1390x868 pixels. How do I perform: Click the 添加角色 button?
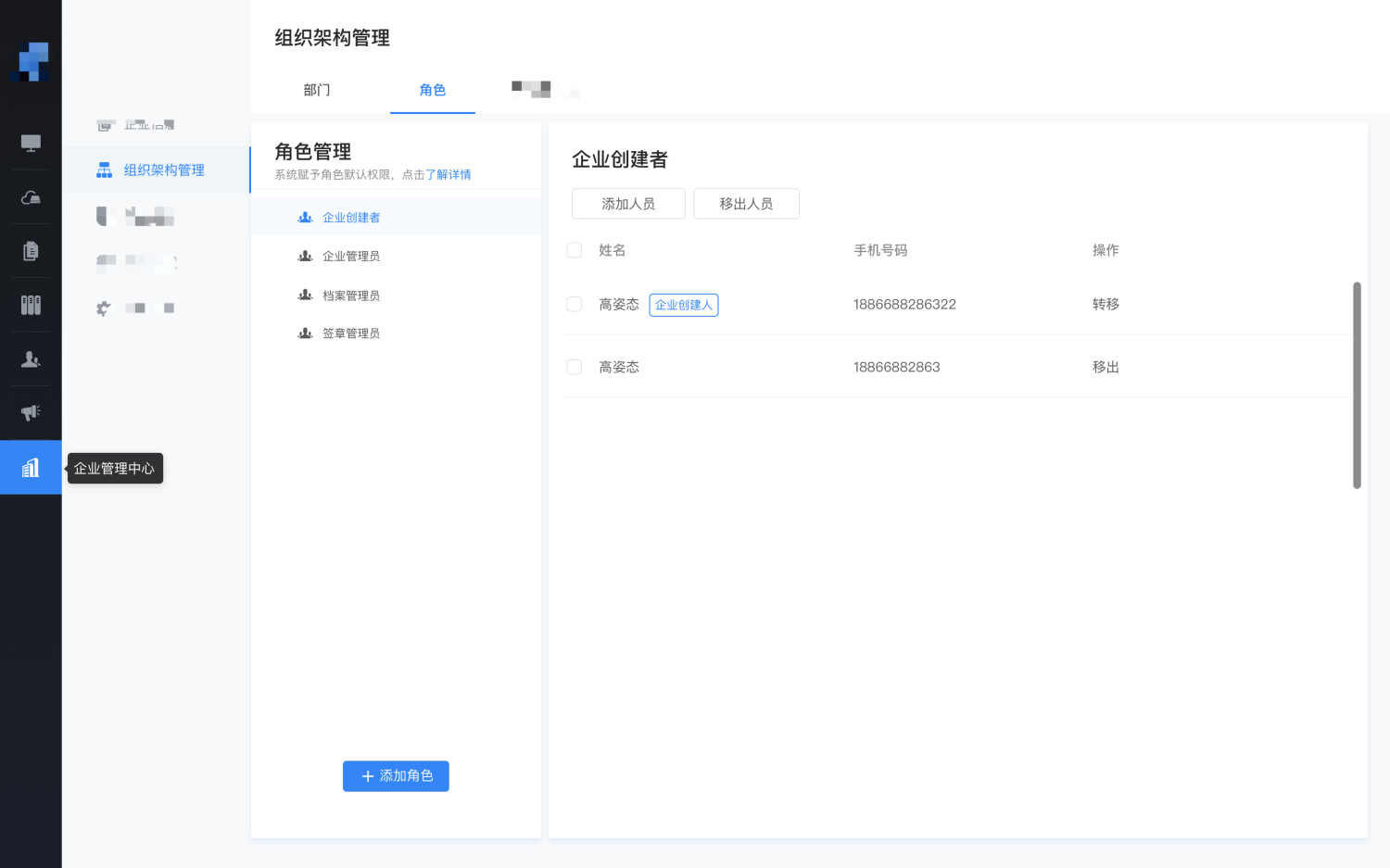[x=396, y=776]
